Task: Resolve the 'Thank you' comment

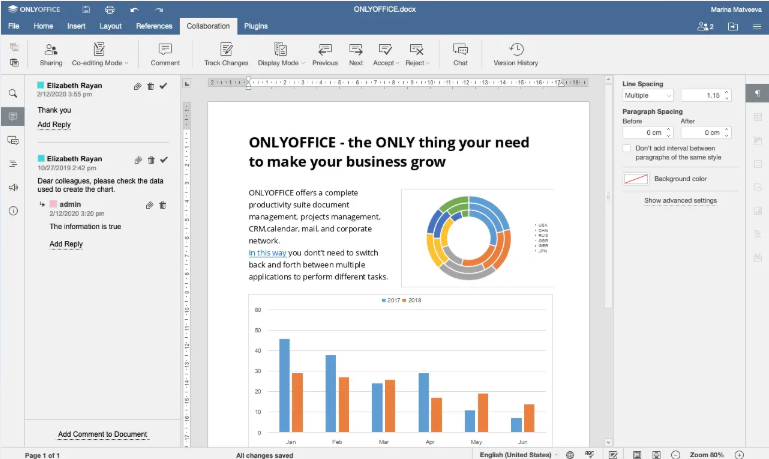Action: click(x=163, y=86)
